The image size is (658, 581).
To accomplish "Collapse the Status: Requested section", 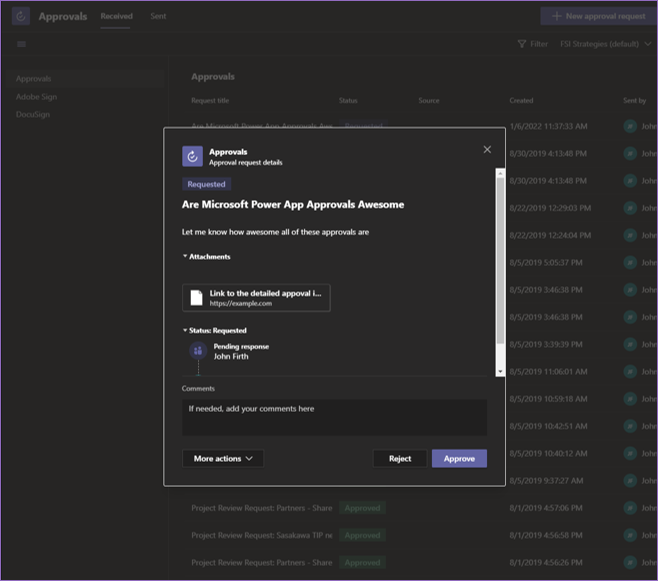I will click(x=214, y=331).
